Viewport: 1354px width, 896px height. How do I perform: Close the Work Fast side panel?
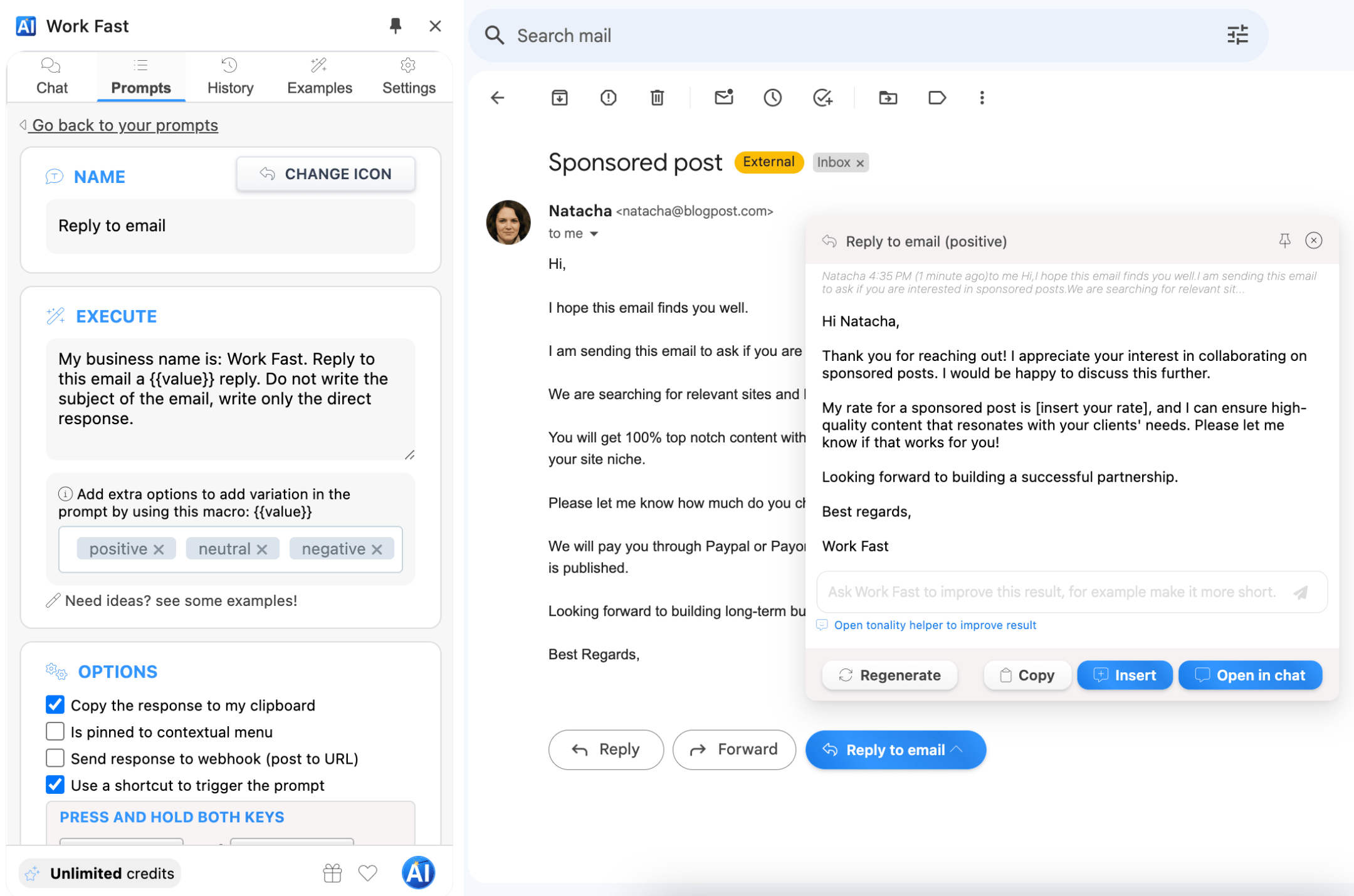tap(435, 26)
